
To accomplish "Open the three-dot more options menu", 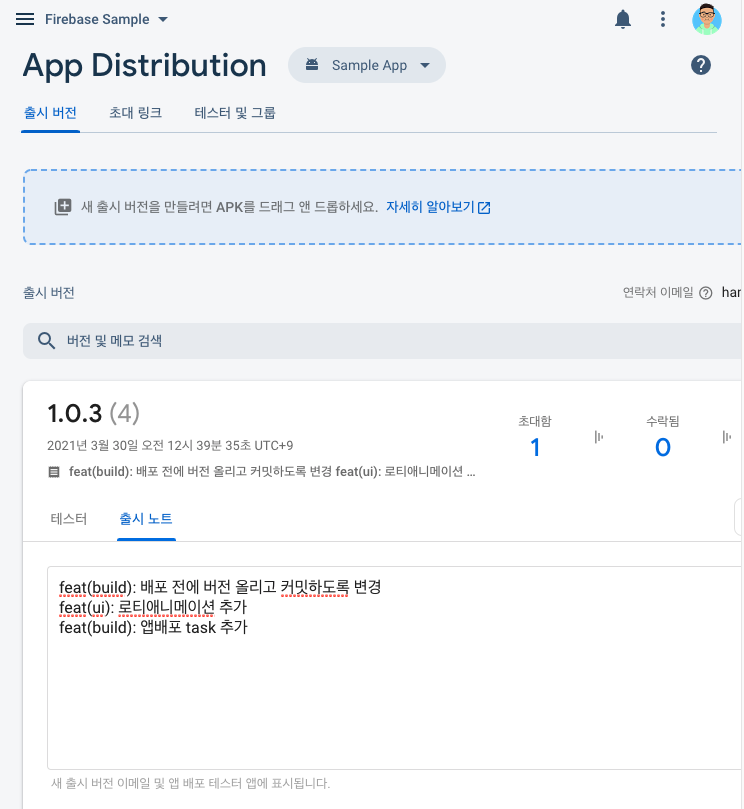I will pyautogui.click(x=662, y=20).
